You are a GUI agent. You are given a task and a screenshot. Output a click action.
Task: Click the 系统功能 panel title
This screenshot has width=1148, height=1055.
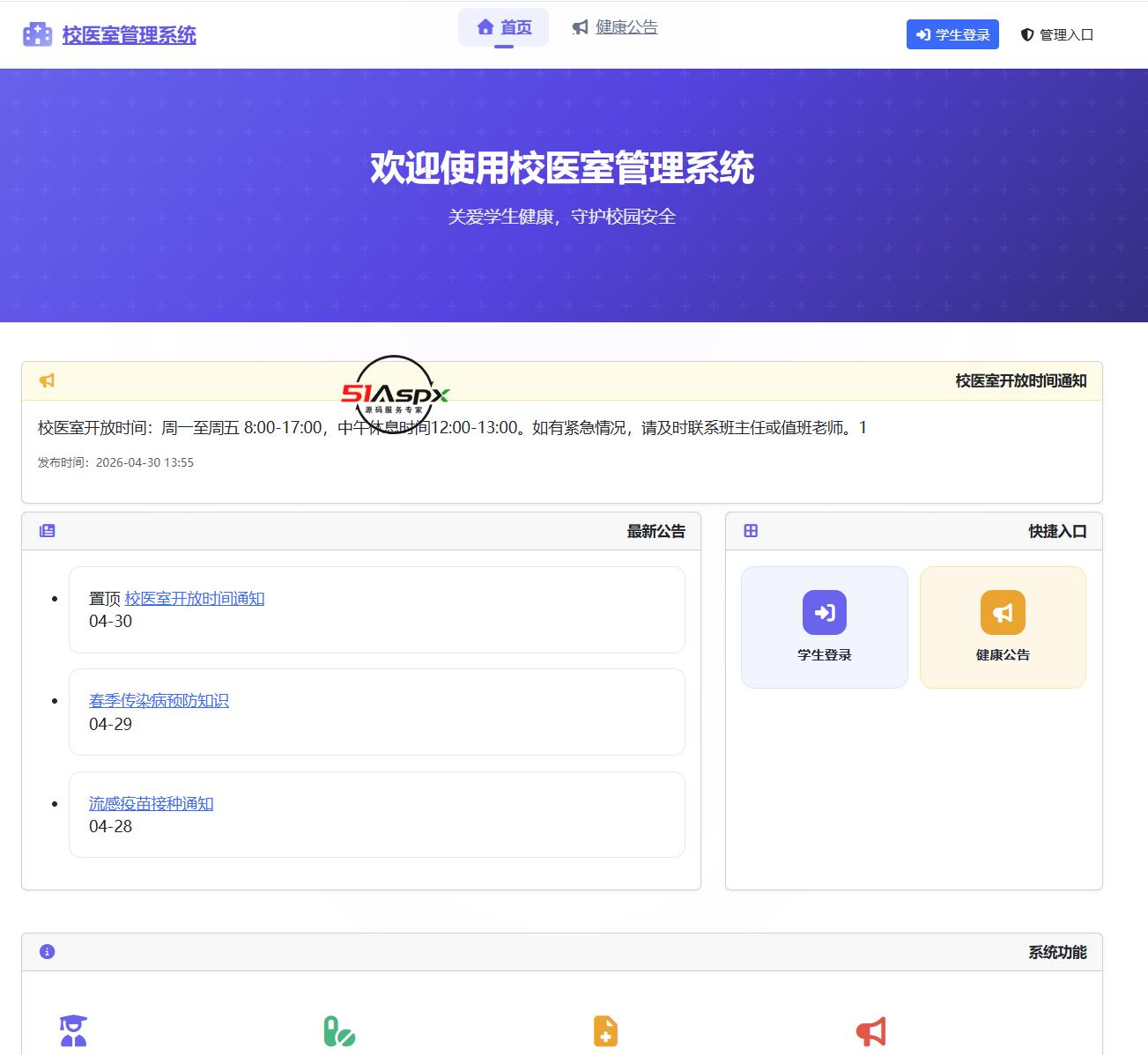point(1057,952)
